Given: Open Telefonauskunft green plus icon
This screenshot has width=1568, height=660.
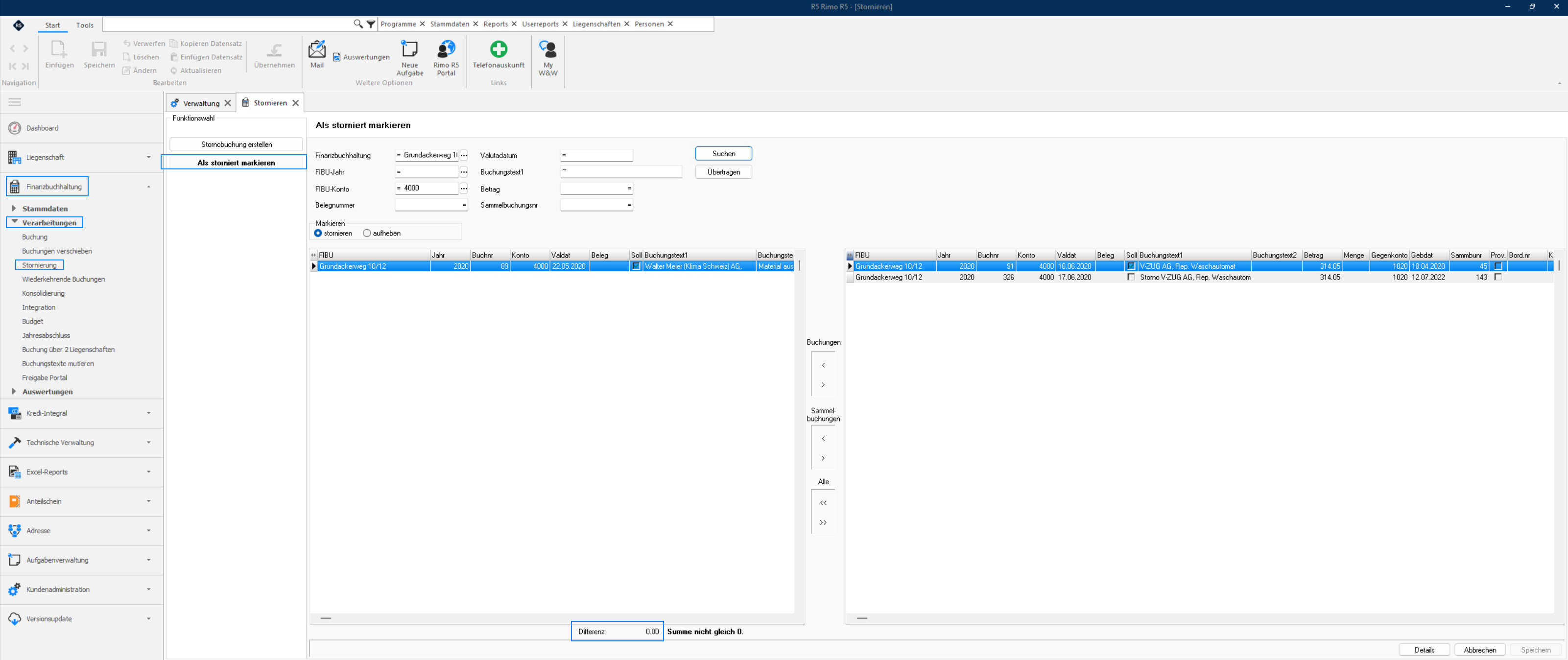Looking at the screenshot, I should point(499,53).
